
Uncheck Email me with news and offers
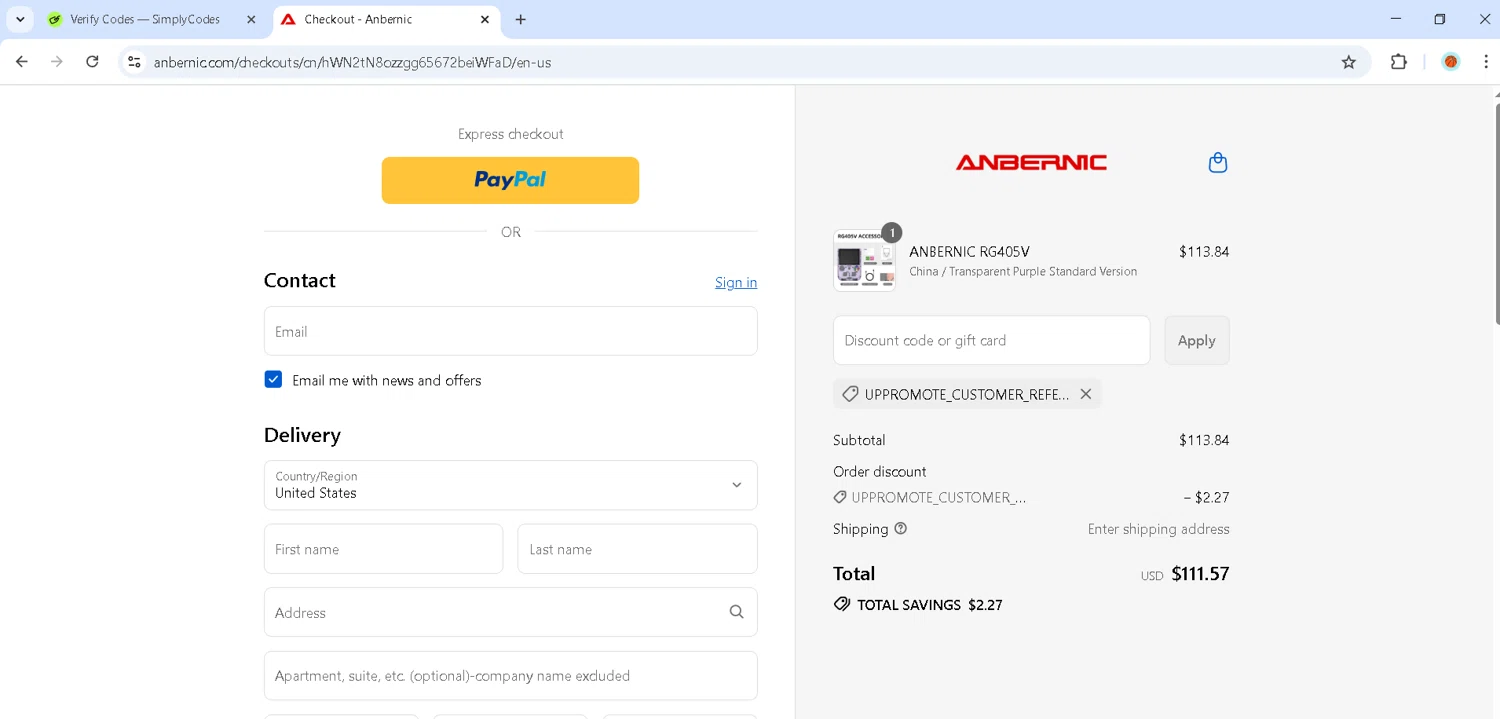pos(273,380)
